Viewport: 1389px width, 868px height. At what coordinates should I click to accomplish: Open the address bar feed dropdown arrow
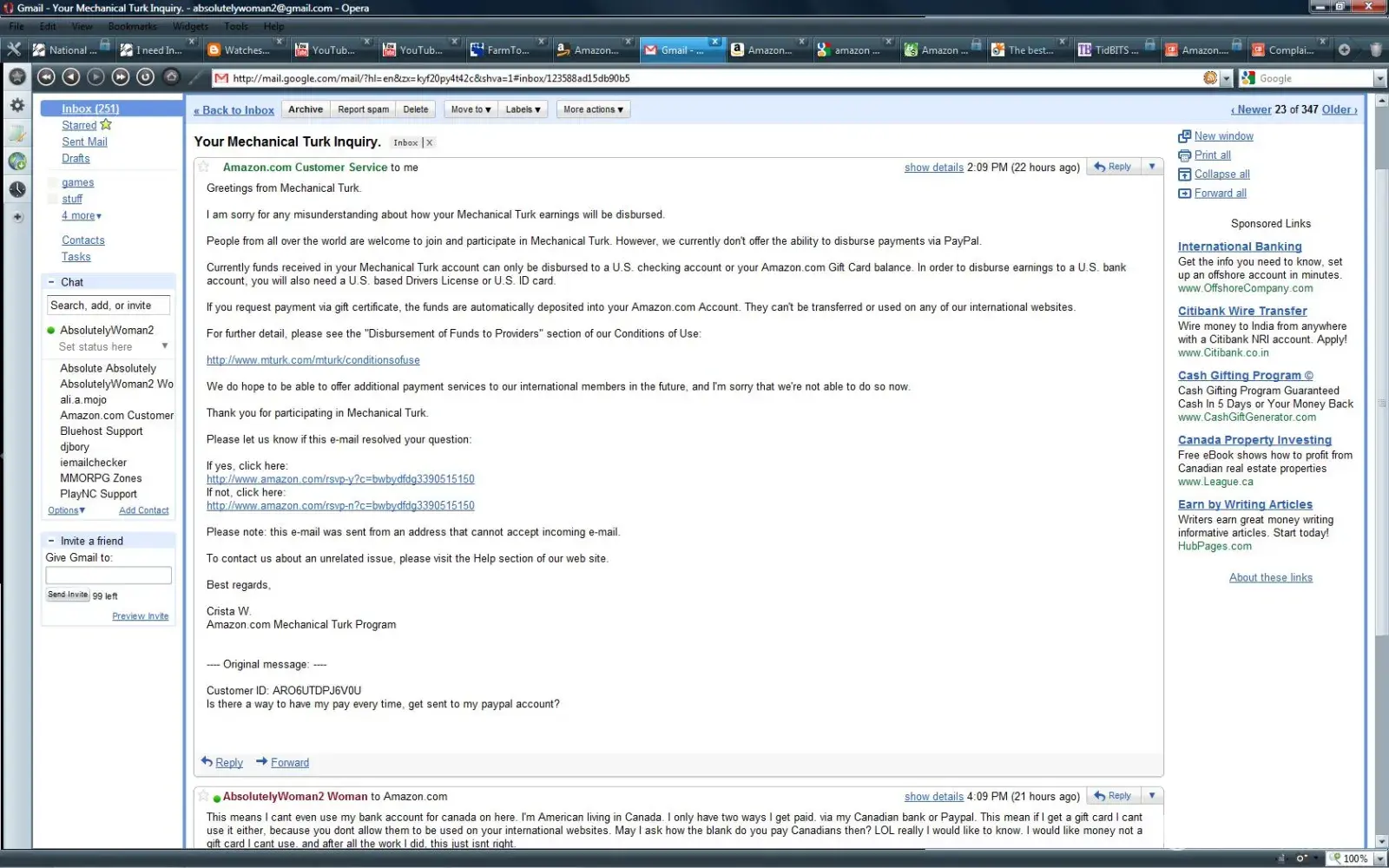[x=1226, y=78]
